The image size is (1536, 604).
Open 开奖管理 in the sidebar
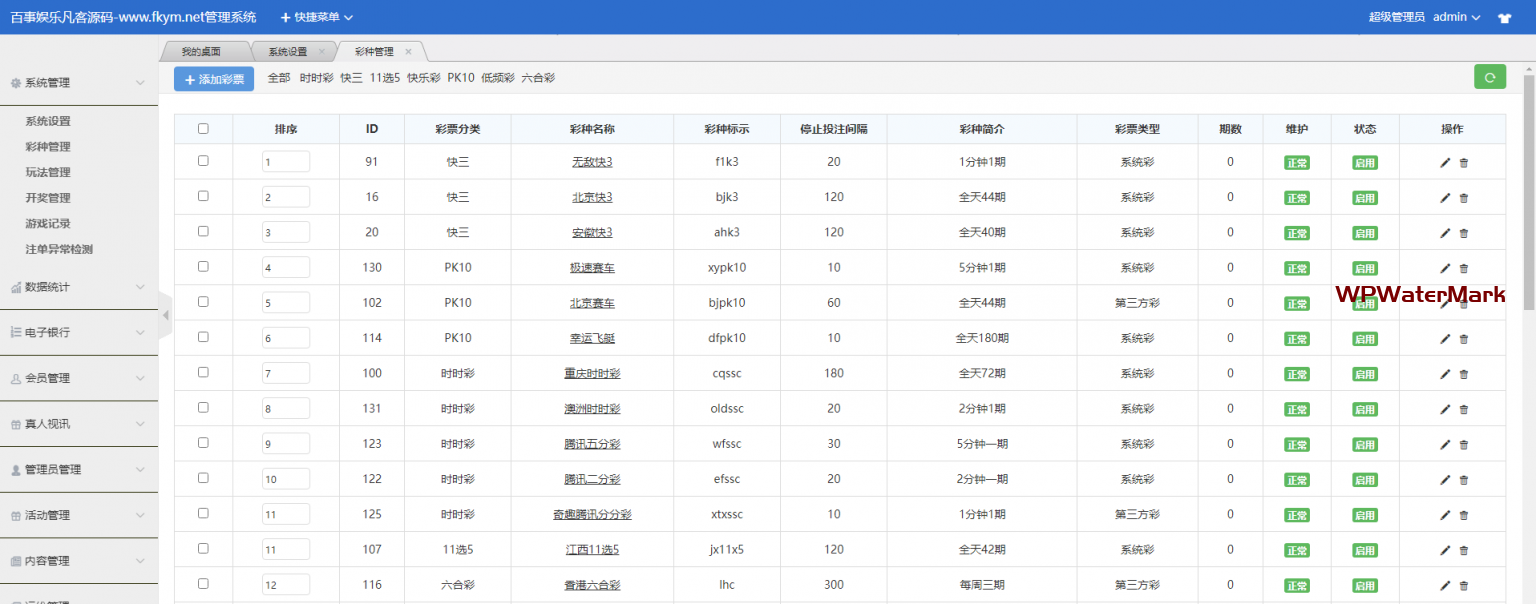(48, 198)
